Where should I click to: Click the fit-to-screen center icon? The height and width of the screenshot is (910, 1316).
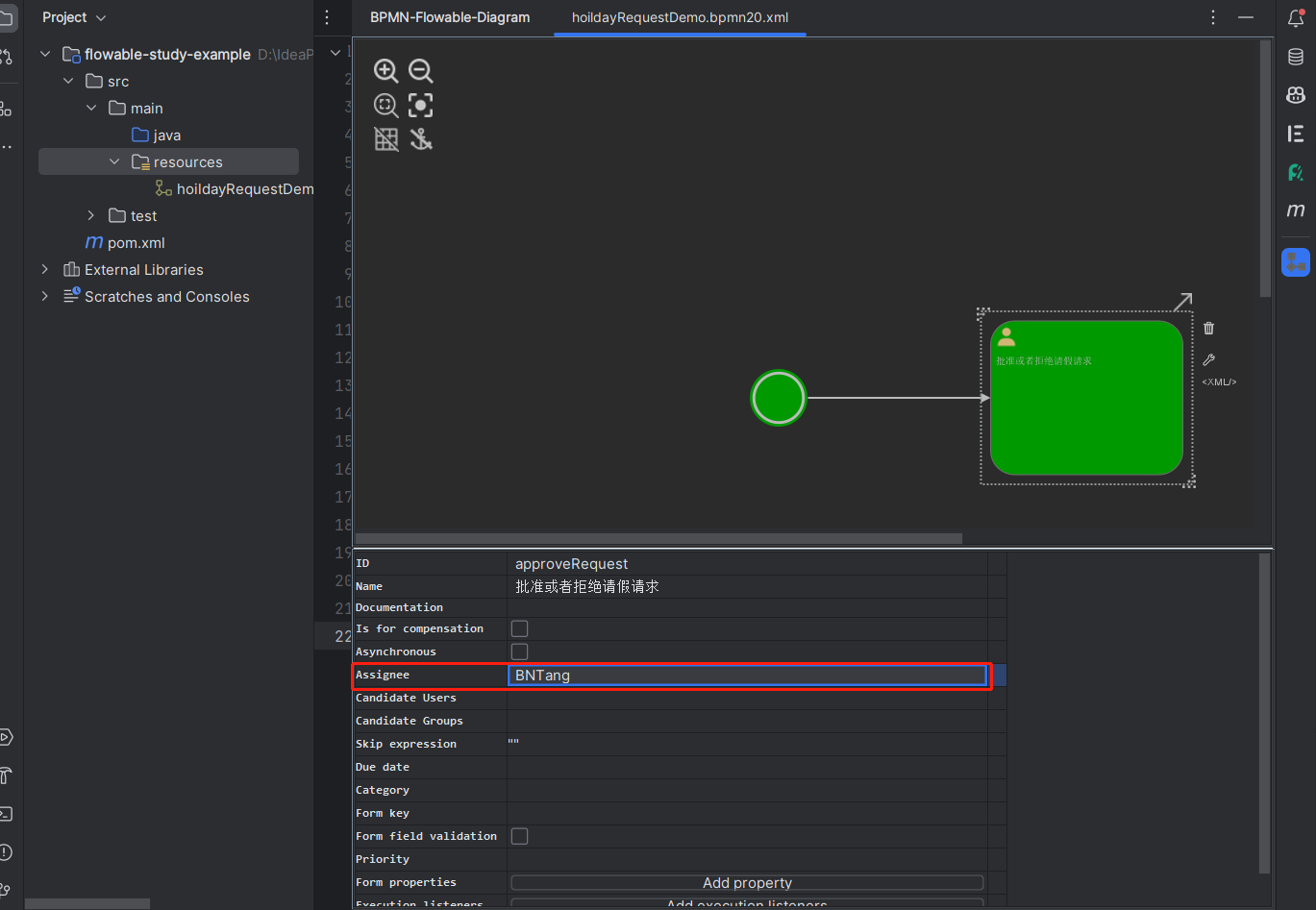(x=420, y=106)
